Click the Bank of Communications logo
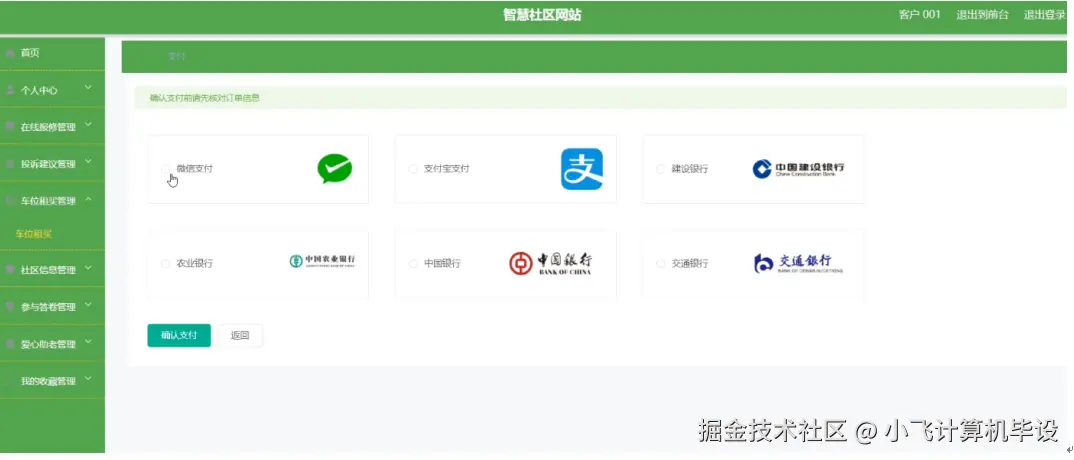 tap(798, 264)
